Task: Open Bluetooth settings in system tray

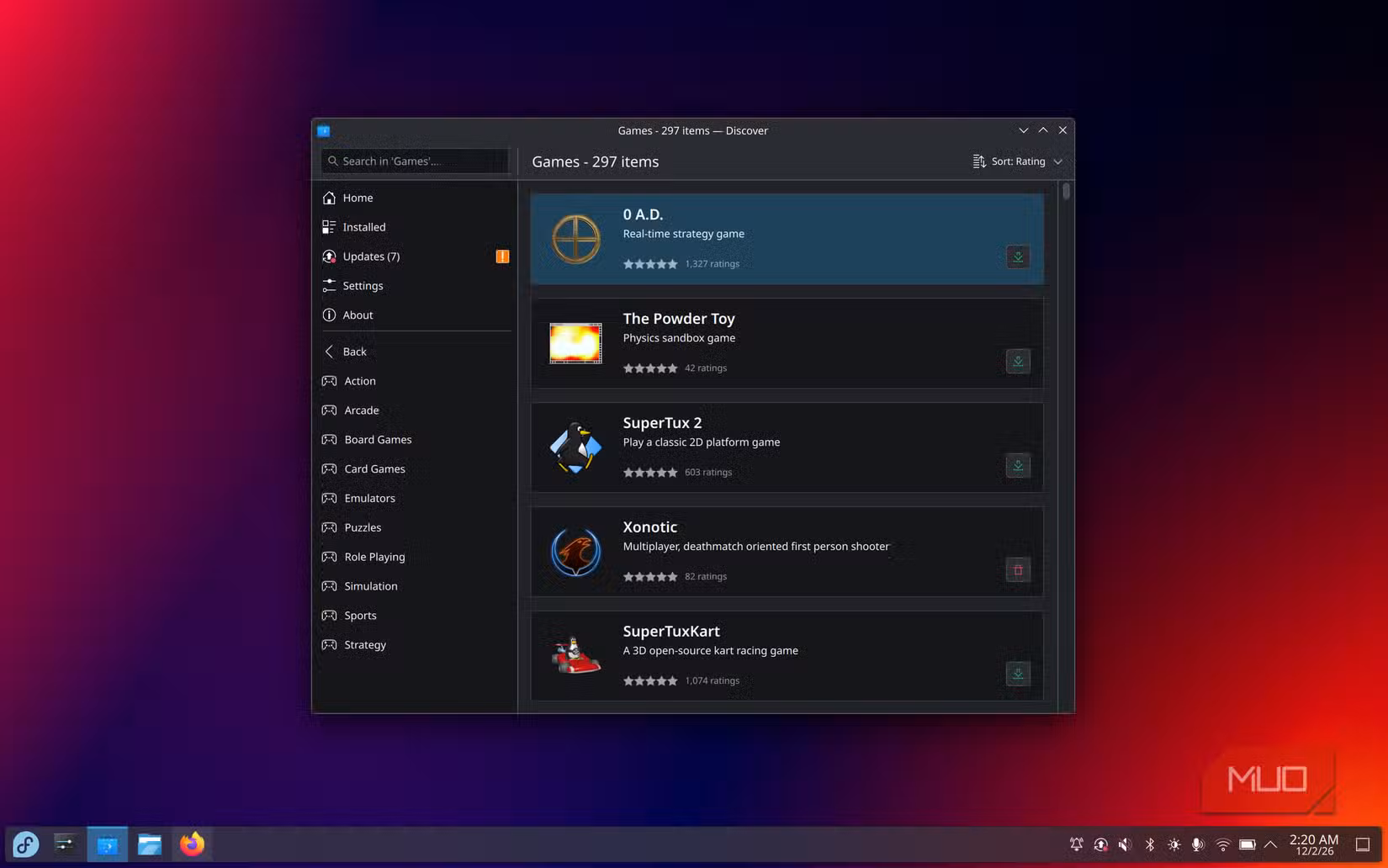Action: tap(1149, 844)
